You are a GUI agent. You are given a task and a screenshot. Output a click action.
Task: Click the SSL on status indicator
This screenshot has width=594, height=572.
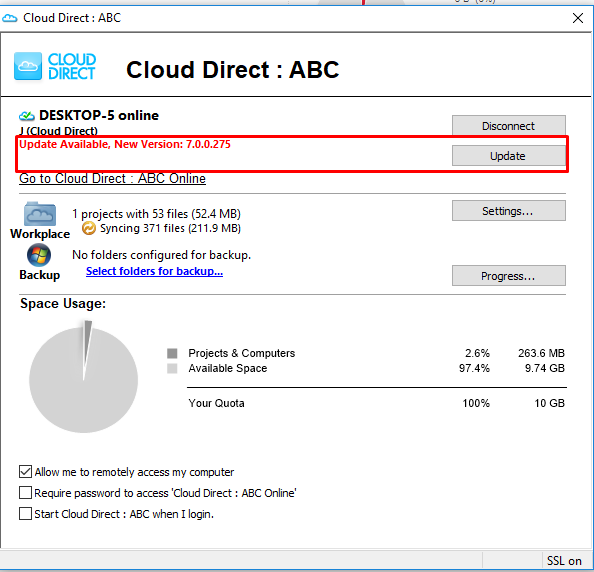[564, 561]
